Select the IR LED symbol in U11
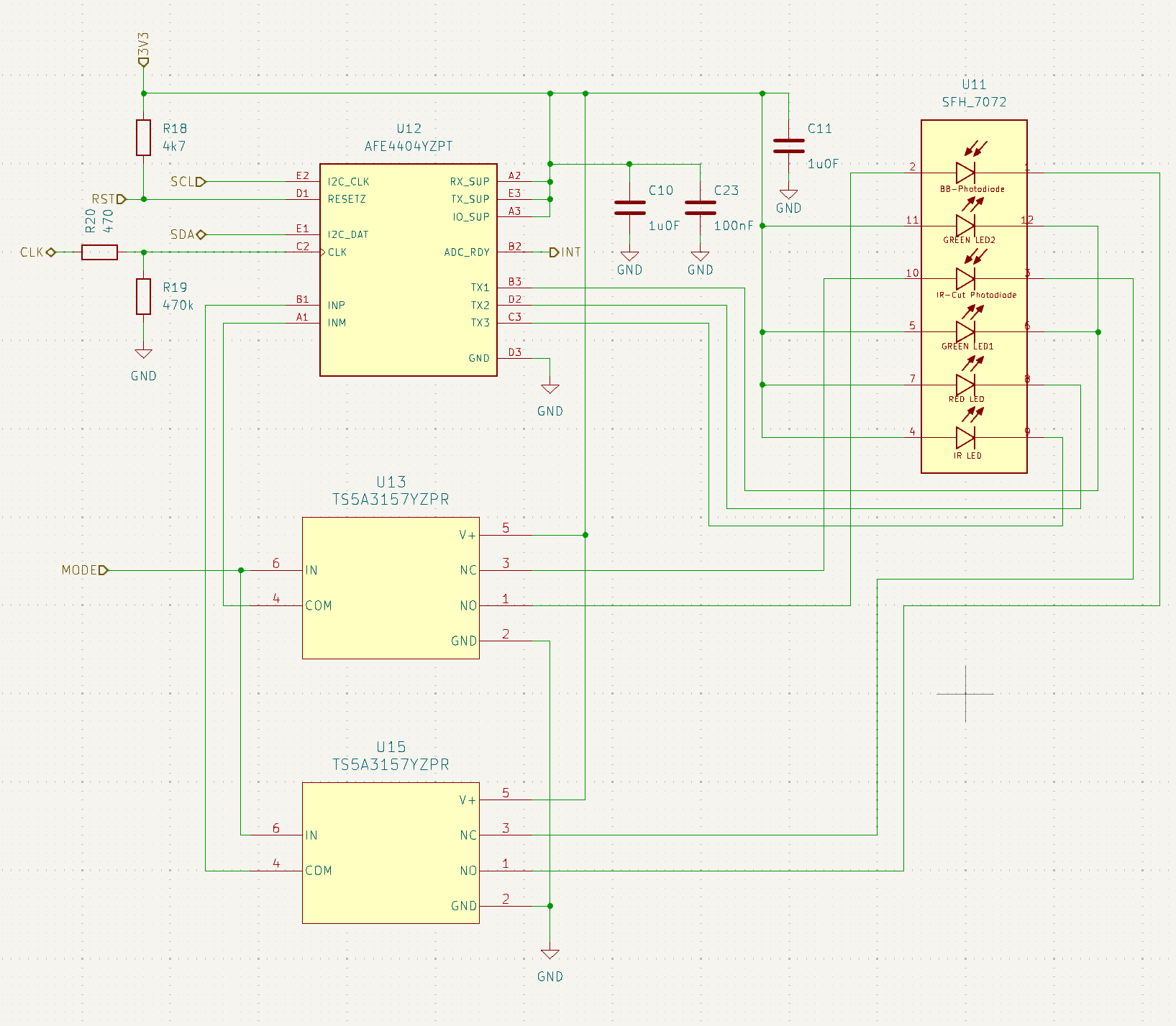 pos(965,439)
